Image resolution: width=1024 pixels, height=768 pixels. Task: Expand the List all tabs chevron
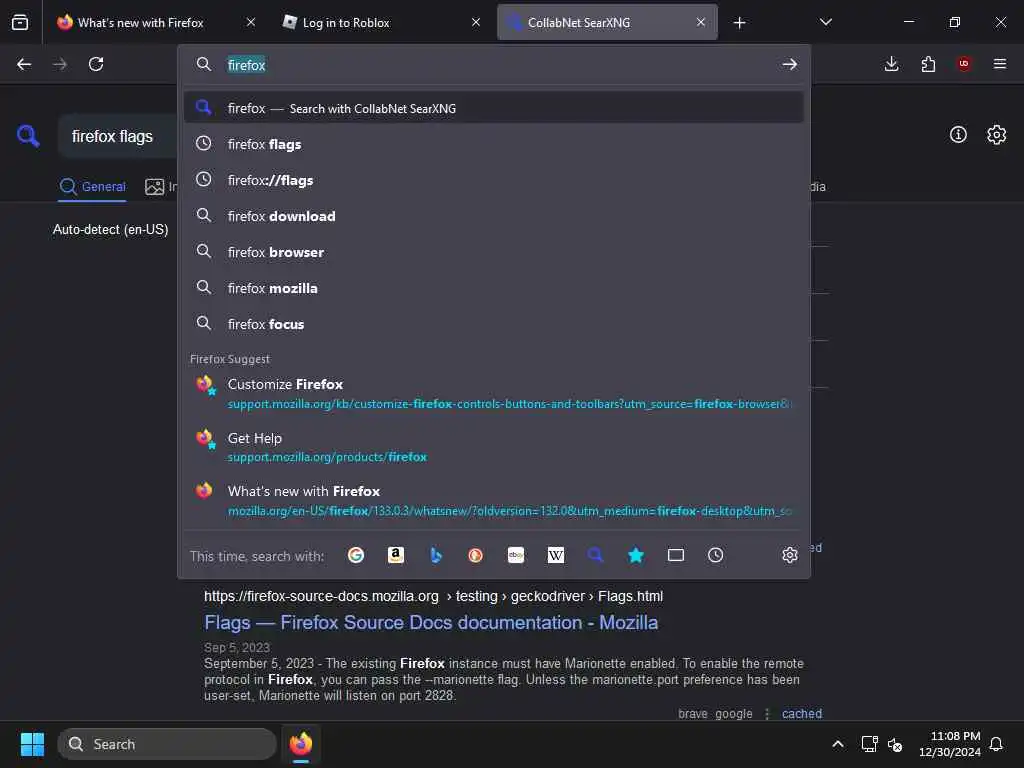[825, 22]
